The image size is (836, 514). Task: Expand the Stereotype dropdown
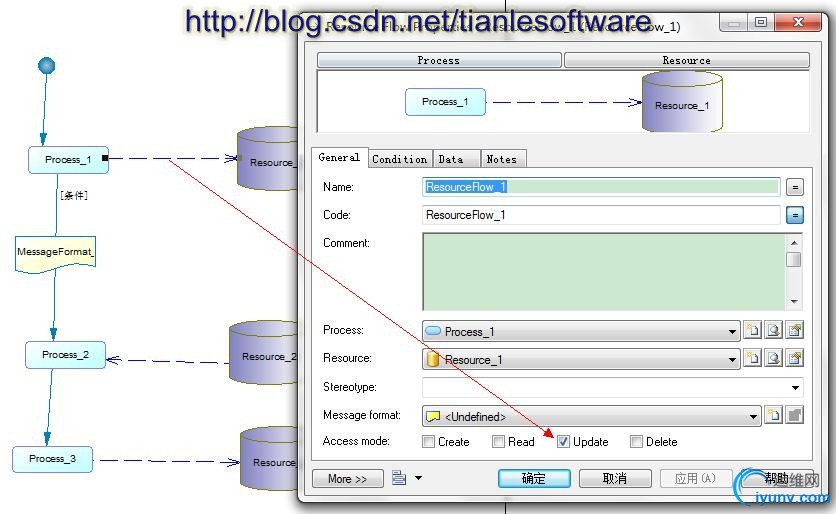click(795, 388)
